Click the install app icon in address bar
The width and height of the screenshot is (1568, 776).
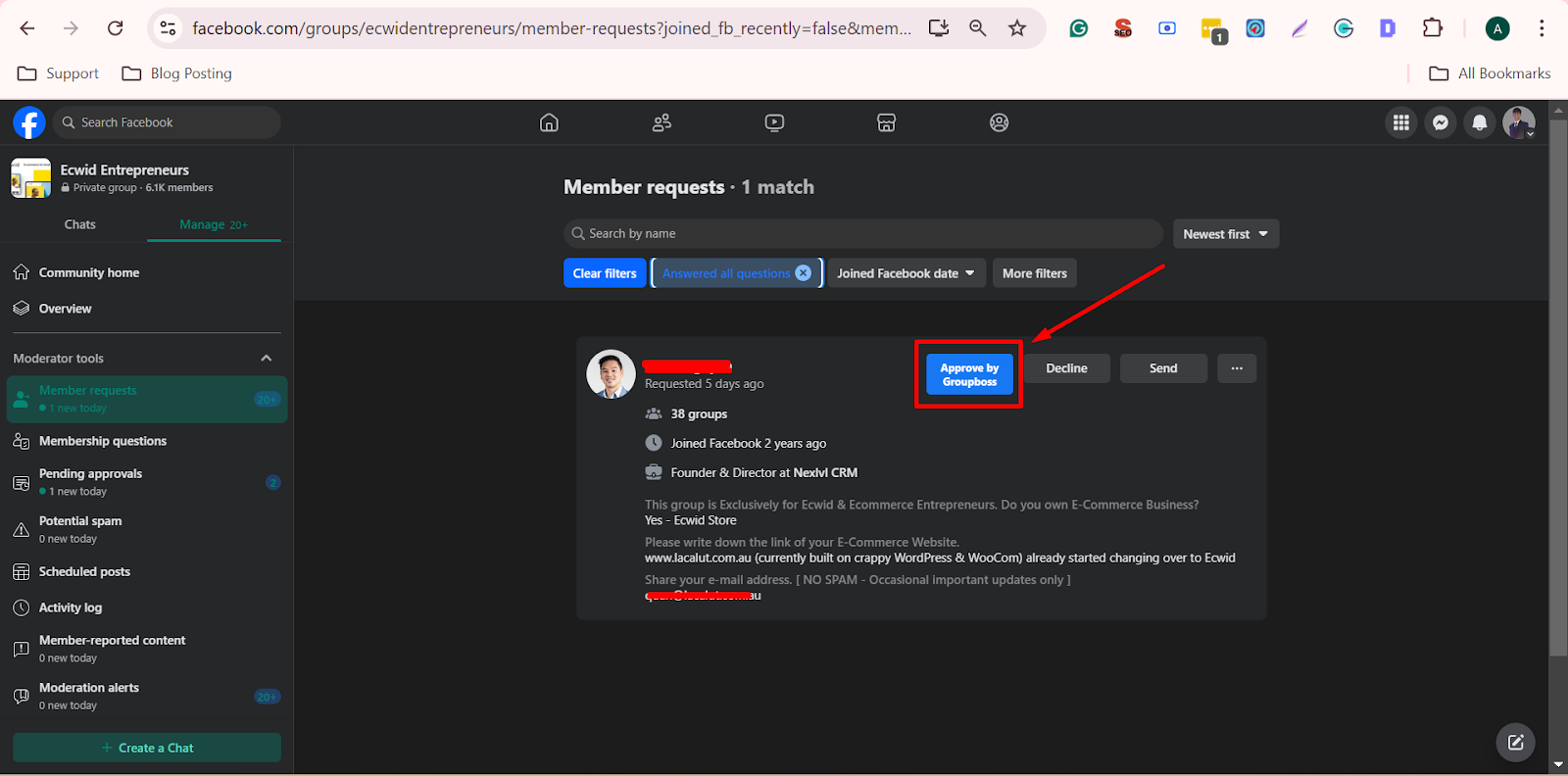939,28
